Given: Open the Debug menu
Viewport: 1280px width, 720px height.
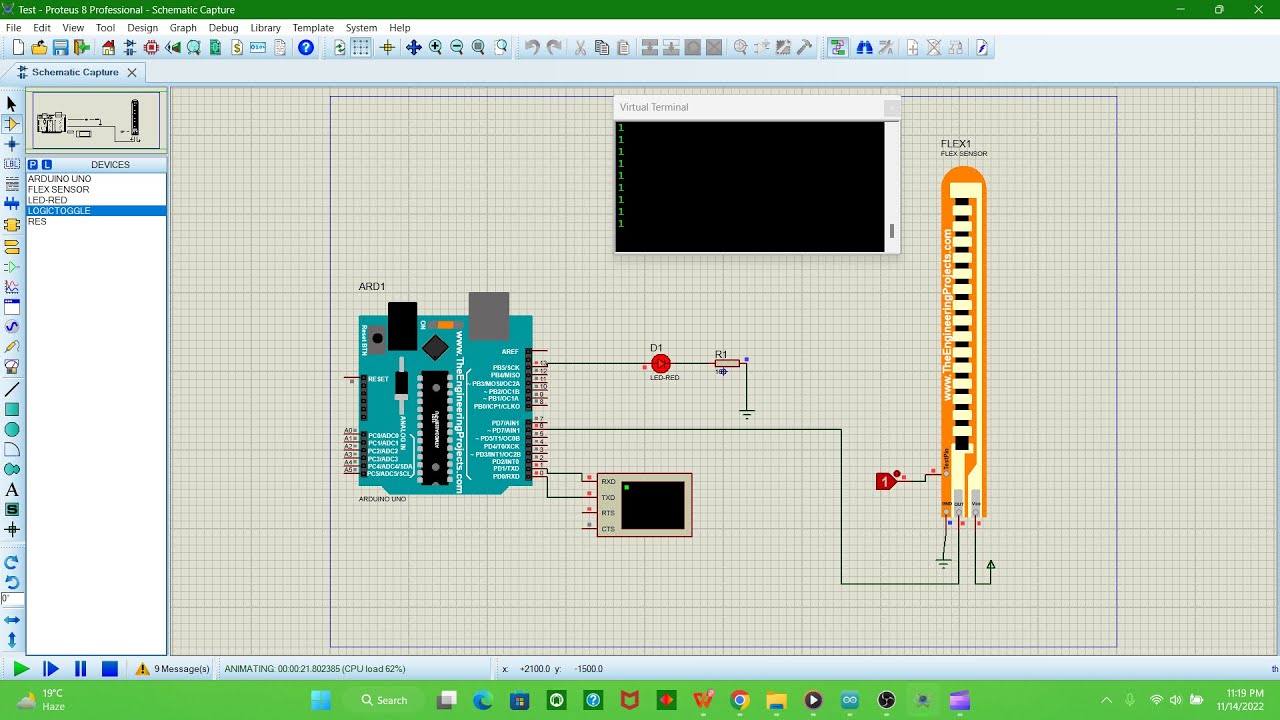Looking at the screenshot, I should tap(223, 28).
